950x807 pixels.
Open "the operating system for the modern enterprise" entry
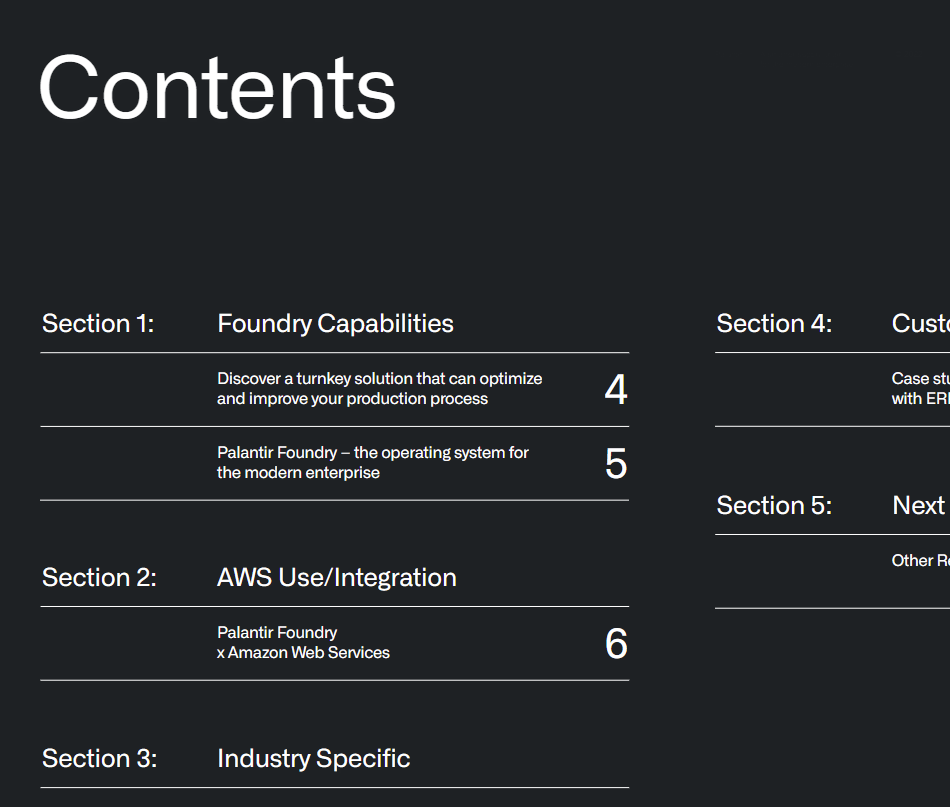pyautogui.click(x=372, y=463)
